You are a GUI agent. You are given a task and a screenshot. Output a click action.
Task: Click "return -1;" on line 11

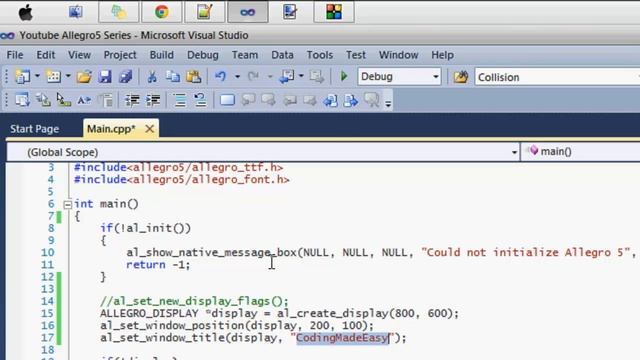click(x=158, y=264)
